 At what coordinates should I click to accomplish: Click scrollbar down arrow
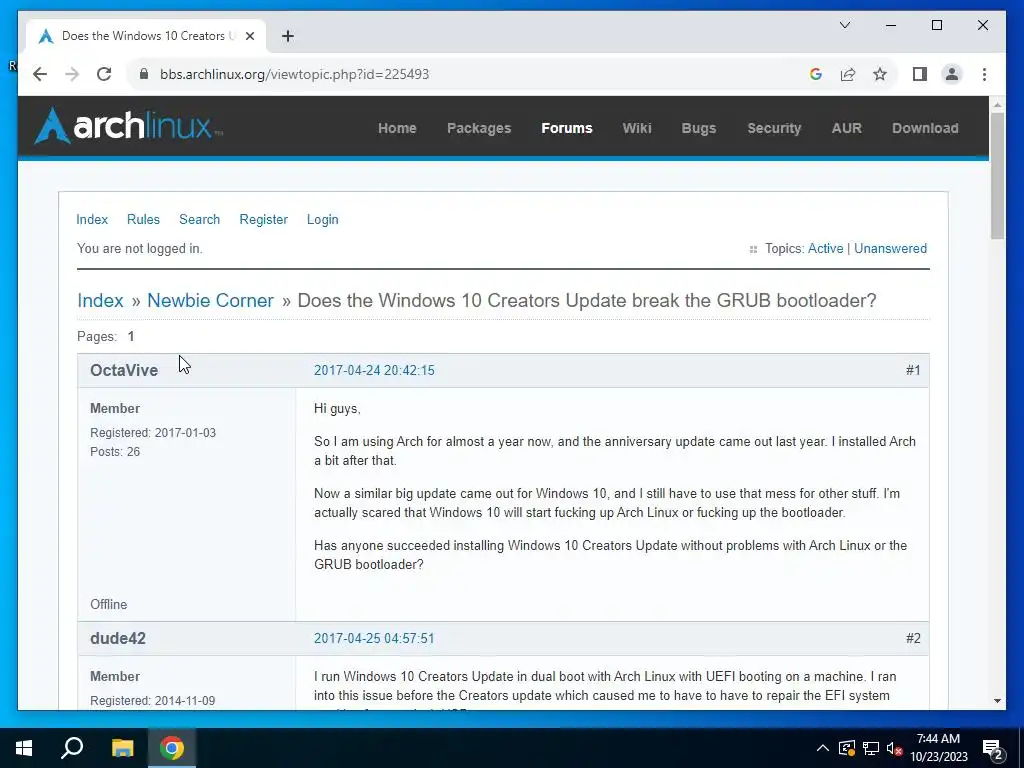pos(997,701)
